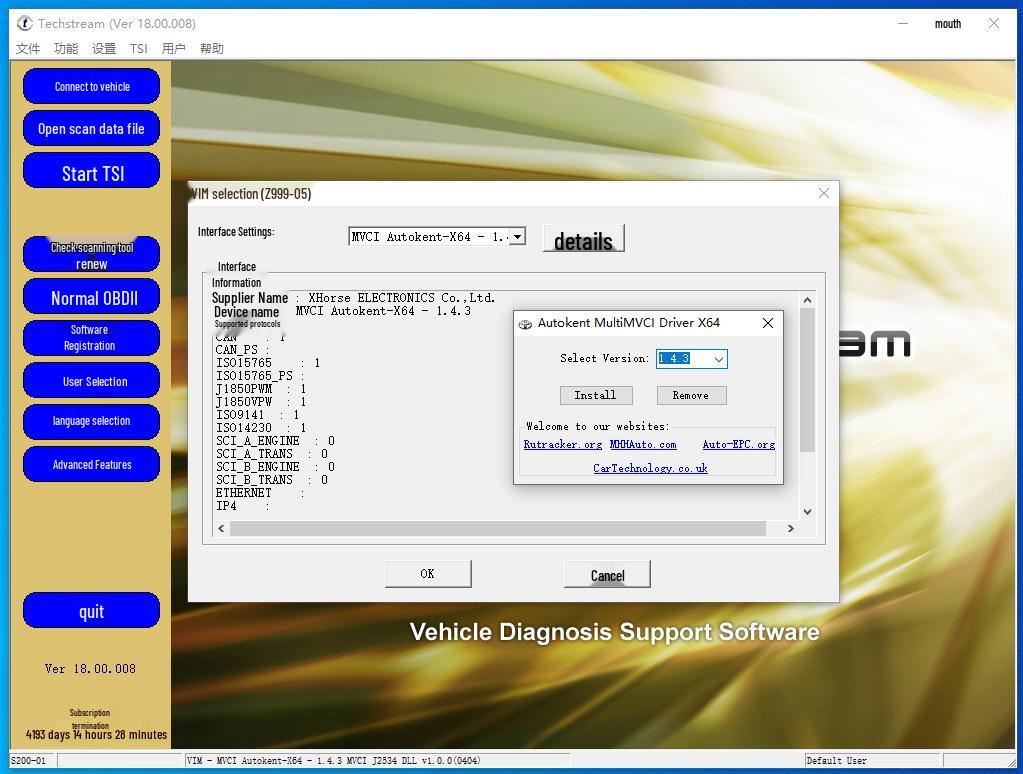
Task: Click the Autokent driver dialog title icon
Action: coord(525,324)
